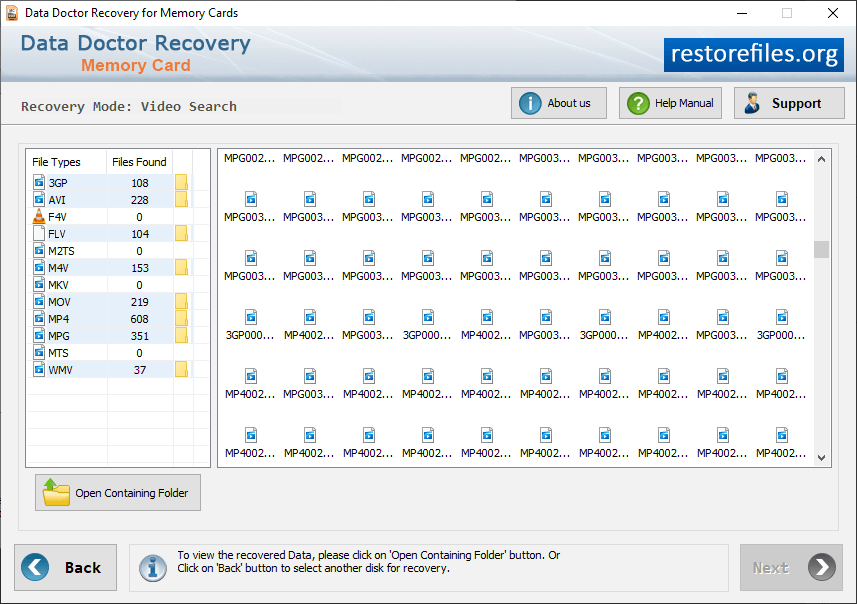
Task: Minimize the Data Doctor Recovery window
Action: 742,13
